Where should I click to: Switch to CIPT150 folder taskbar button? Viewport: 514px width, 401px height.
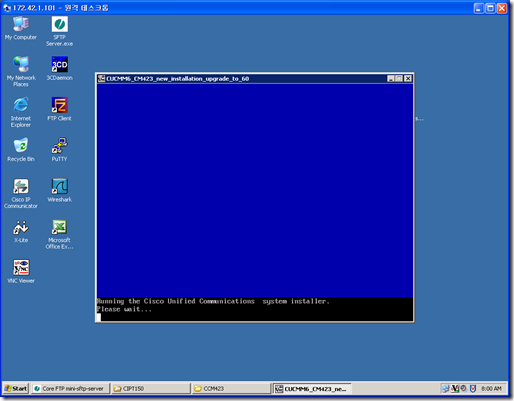151,388
